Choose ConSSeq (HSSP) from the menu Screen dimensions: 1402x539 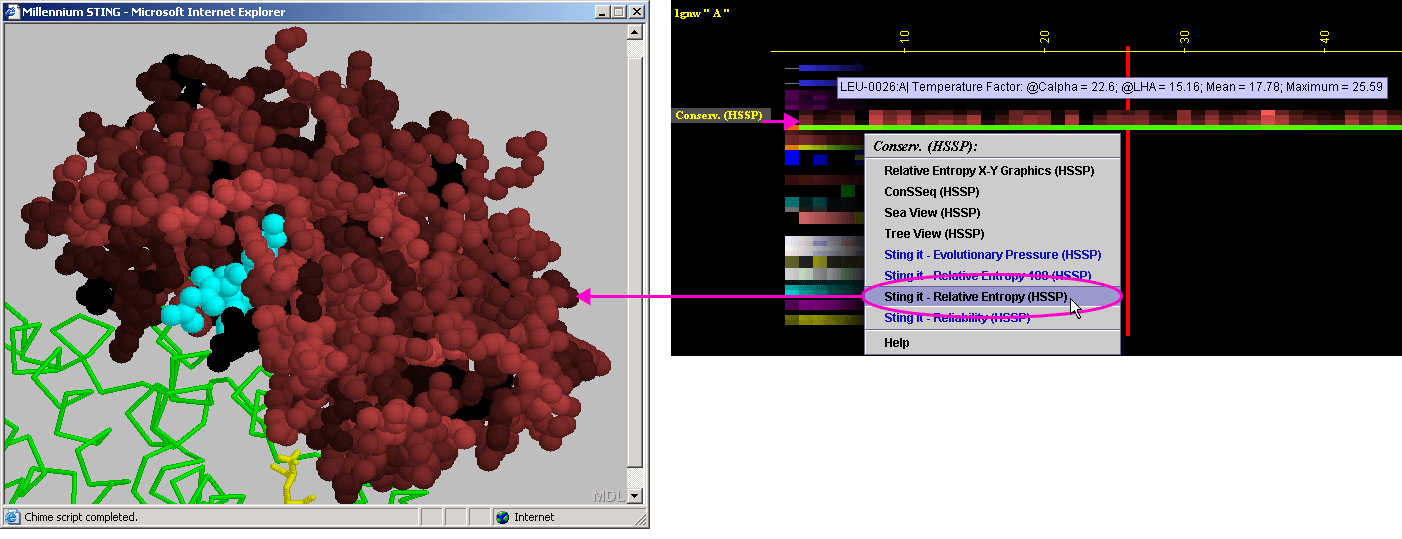(931, 192)
